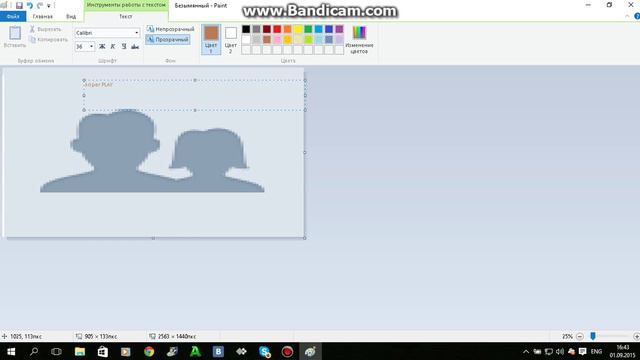Launch Google Chrome from the taskbar

[x=149, y=351]
